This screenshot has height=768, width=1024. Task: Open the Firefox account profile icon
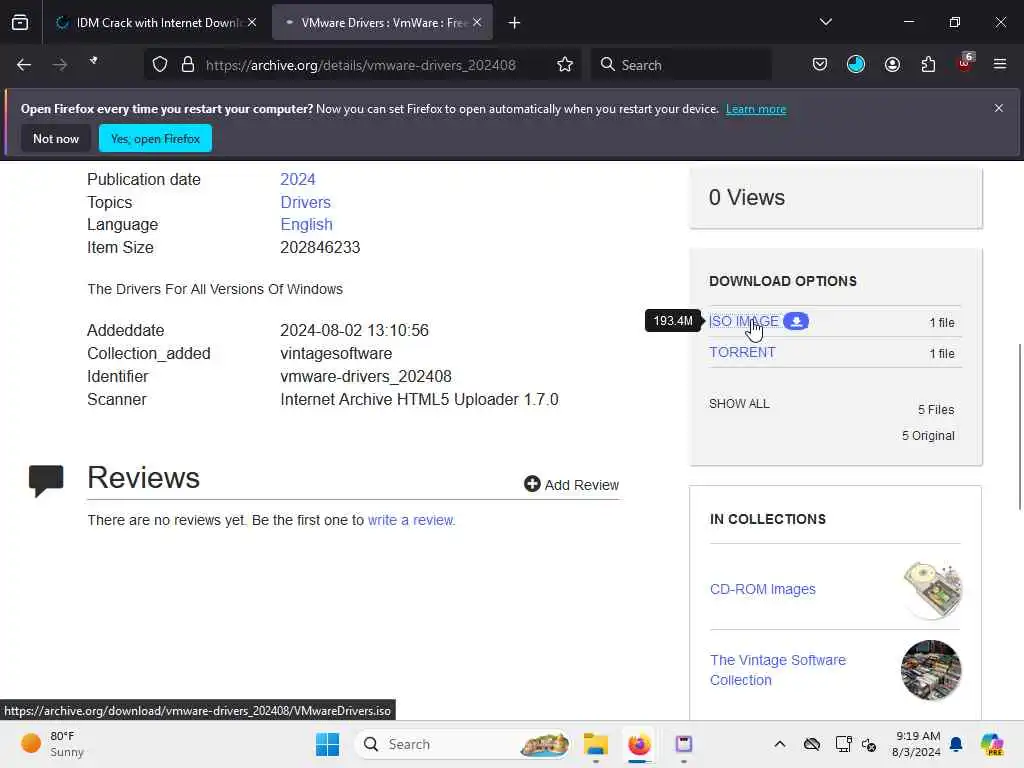892,64
